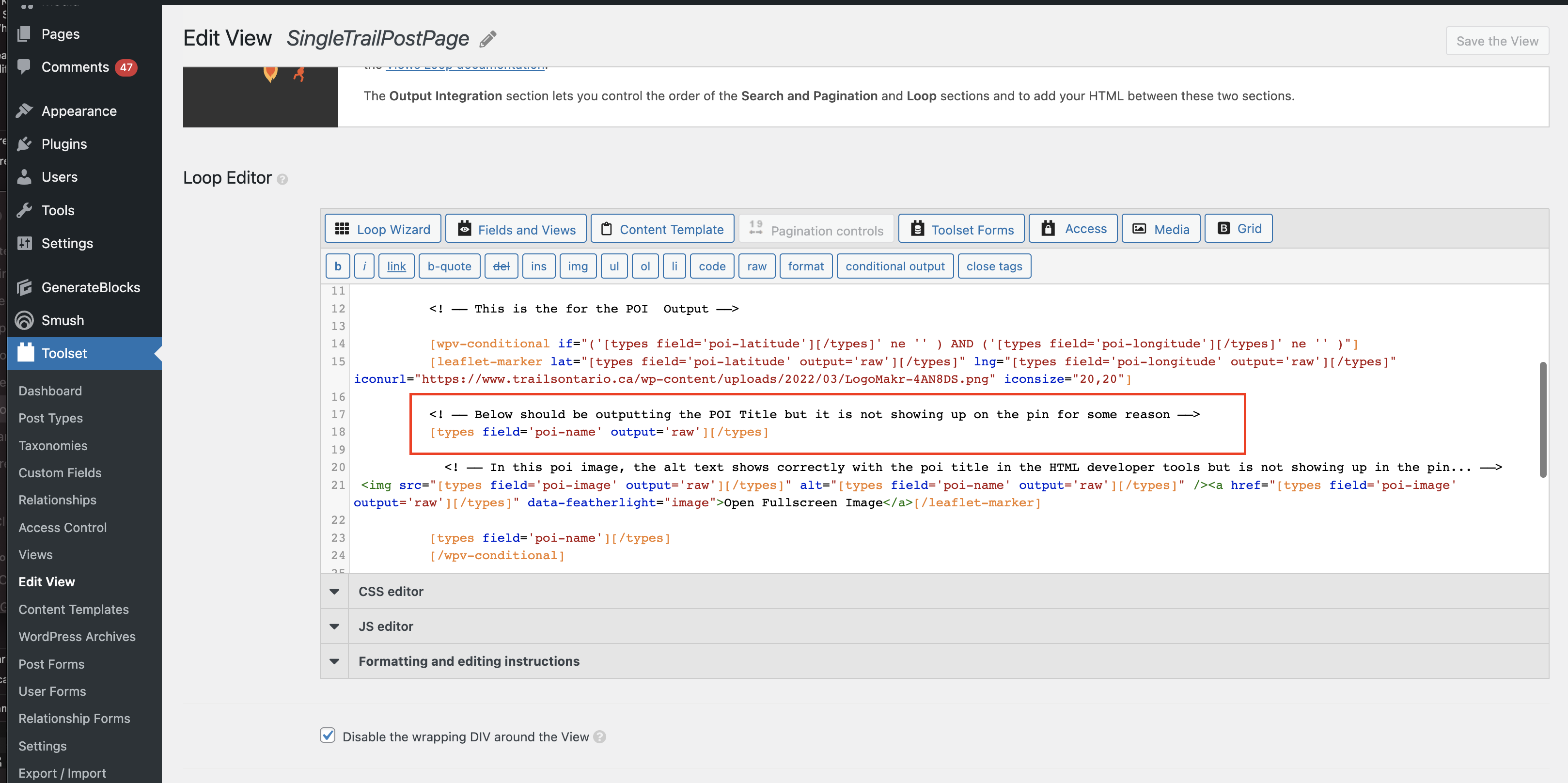The width and height of the screenshot is (1568, 783).
Task: Click the ol quicktag button
Action: point(645,266)
